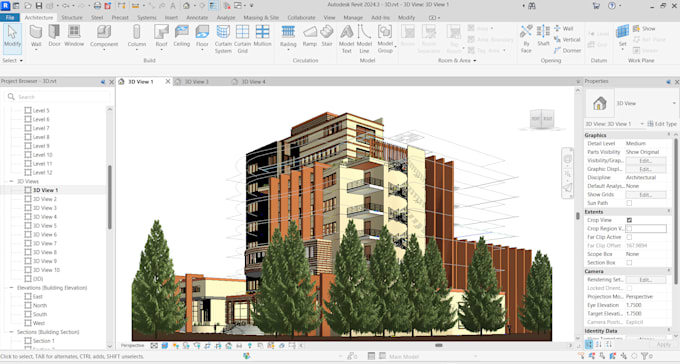Viewport: 680px width, 364px height.
Task: Click the Eye Elevation value field
Action: pyautogui.click(x=647, y=305)
